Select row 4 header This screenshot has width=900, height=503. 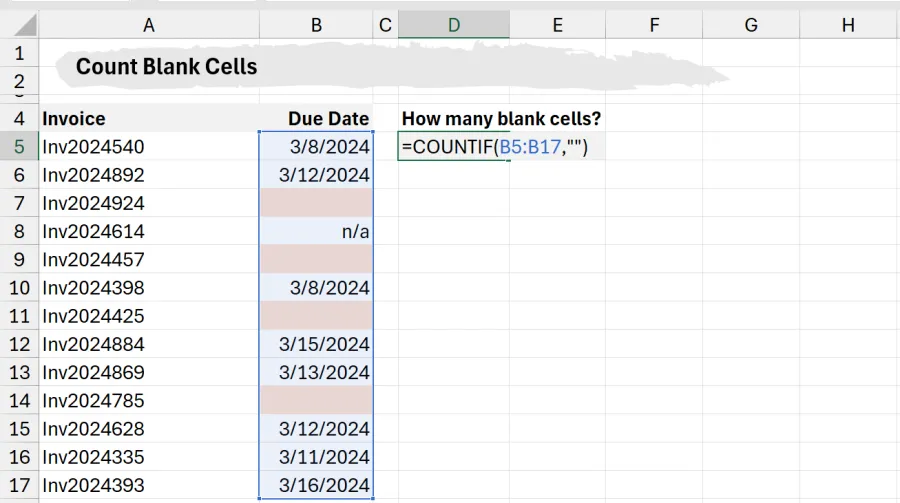coord(20,118)
